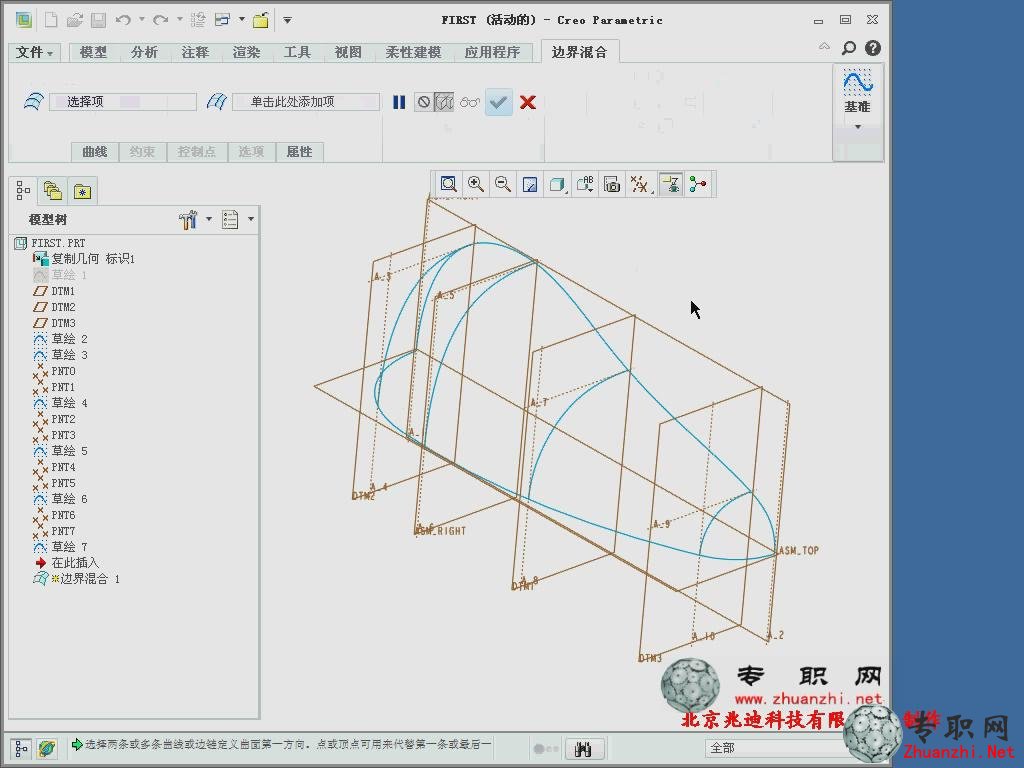Expand the redo history dropdown arrow

tap(180, 20)
